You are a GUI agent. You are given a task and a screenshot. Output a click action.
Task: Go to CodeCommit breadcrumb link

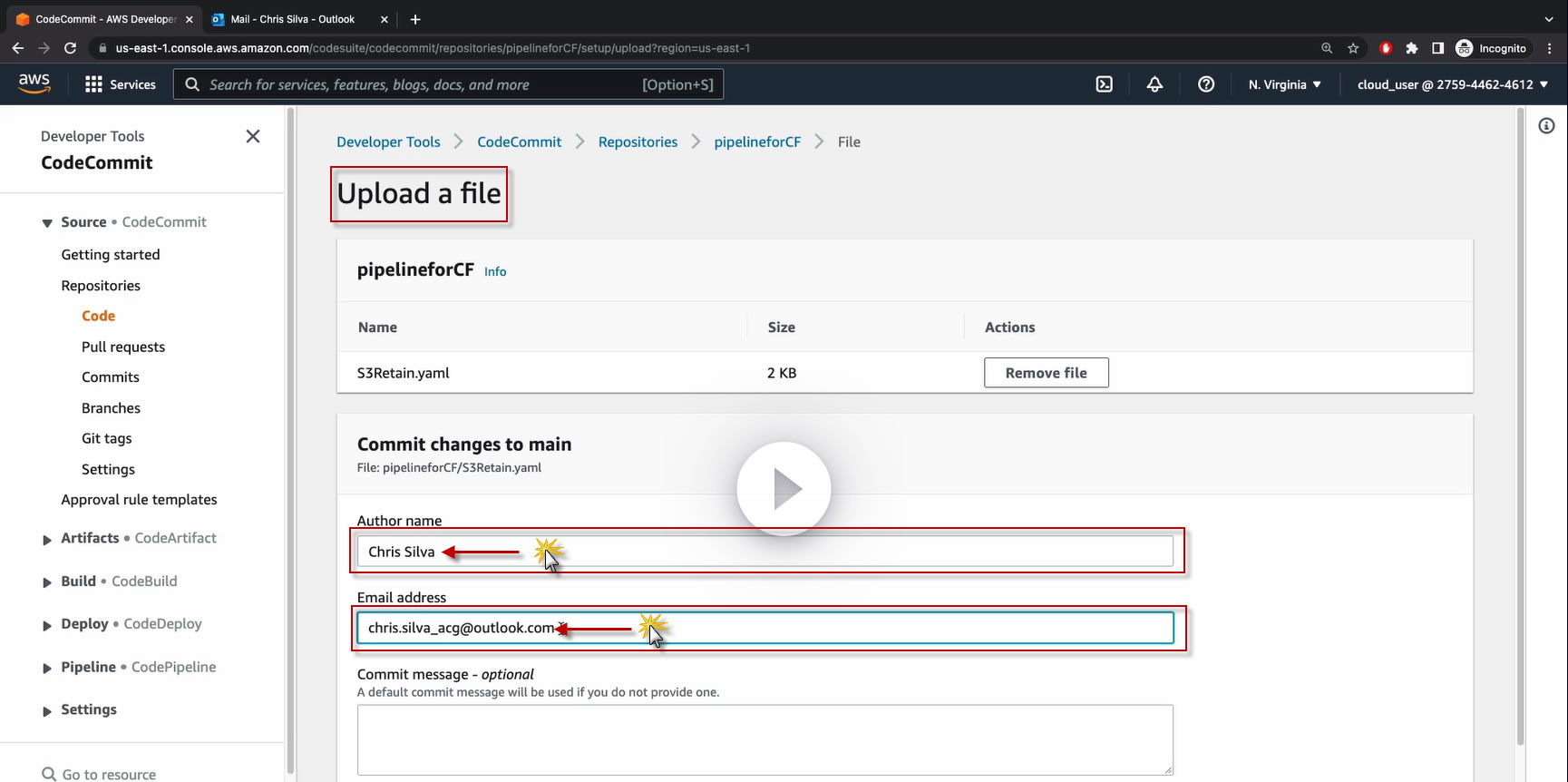click(520, 142)
